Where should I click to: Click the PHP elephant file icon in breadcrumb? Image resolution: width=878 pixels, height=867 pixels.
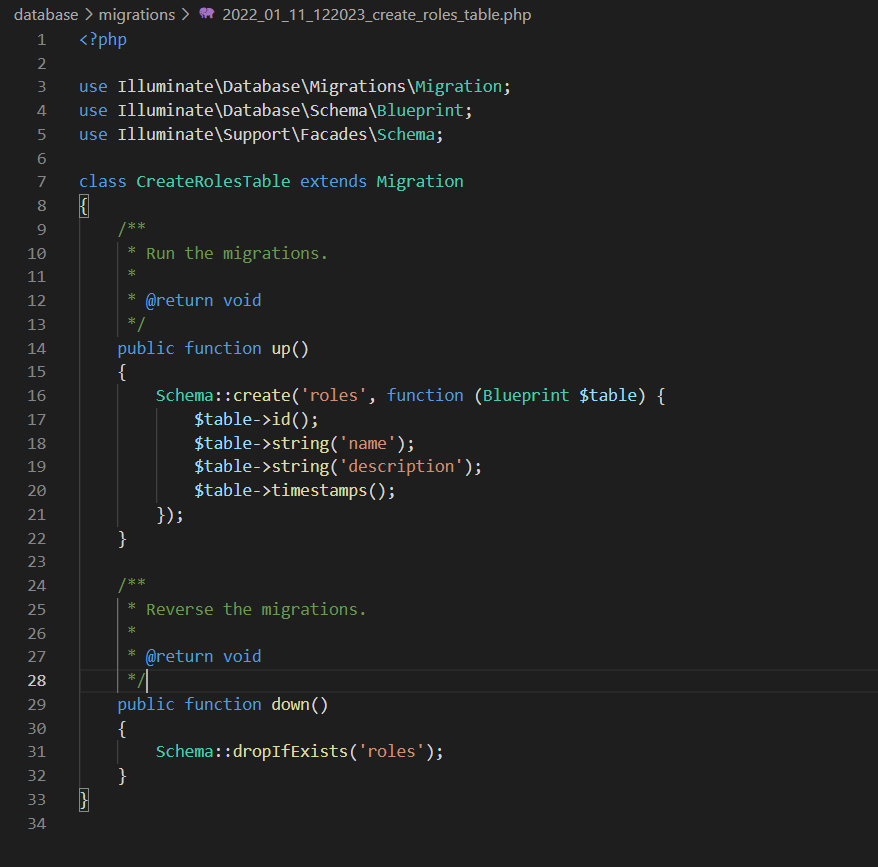(207, 13)
